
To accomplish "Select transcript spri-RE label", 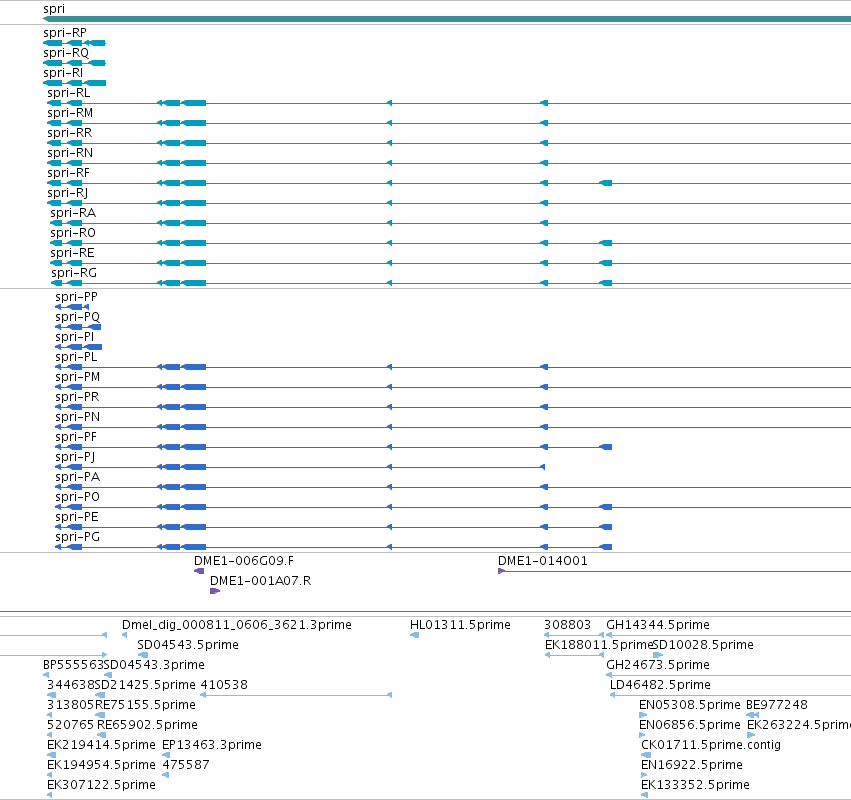I will coord(72,253).
